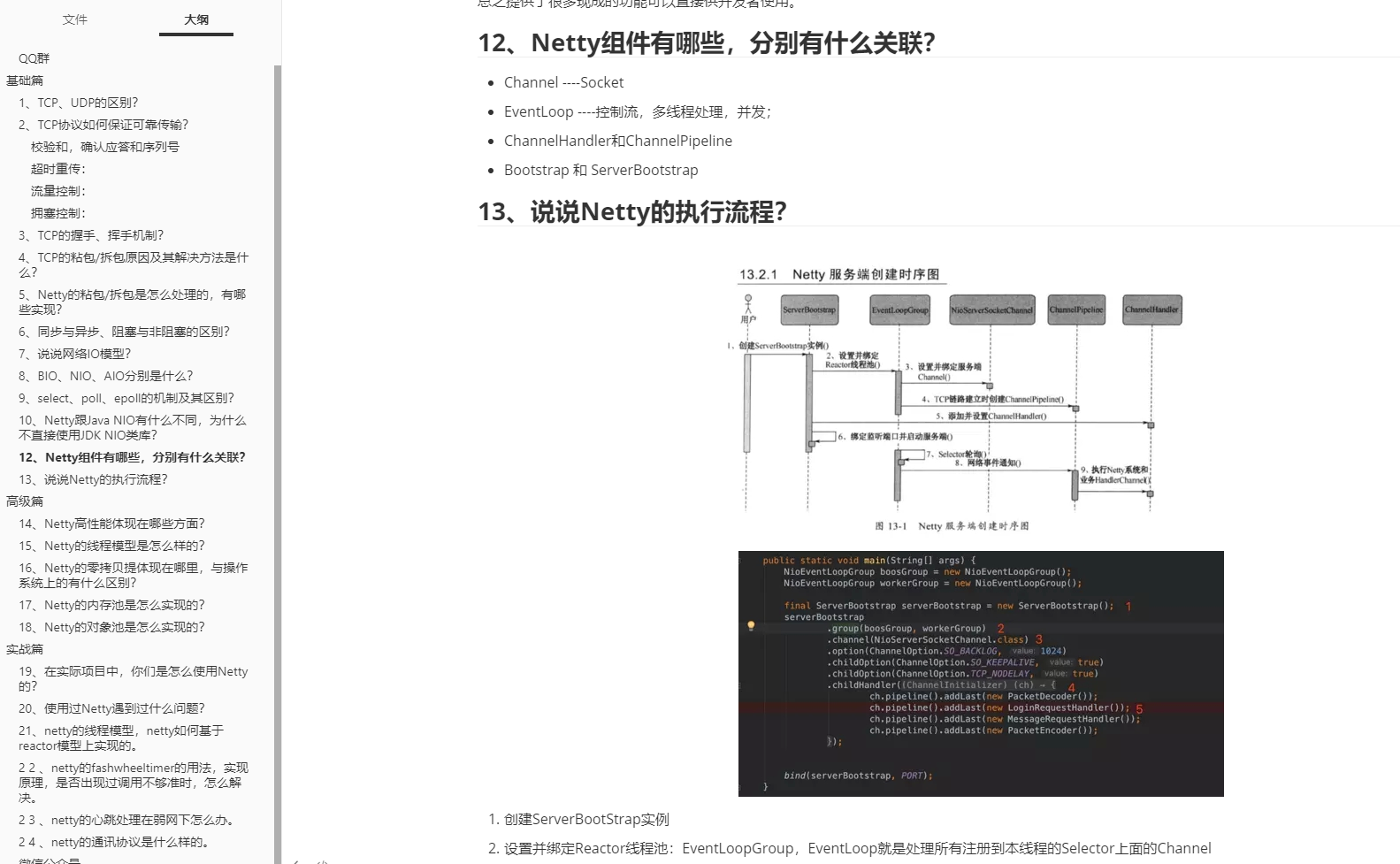Open the 流量控制 outline entry

(58, 191)
